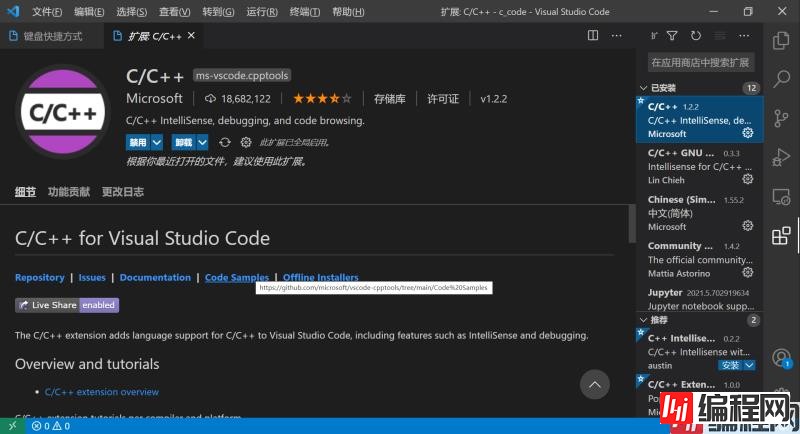Viewport: 800px width, 434px height.
Task: Click the 安装 button for C++ Intellisense
Action: click(731, 365)
